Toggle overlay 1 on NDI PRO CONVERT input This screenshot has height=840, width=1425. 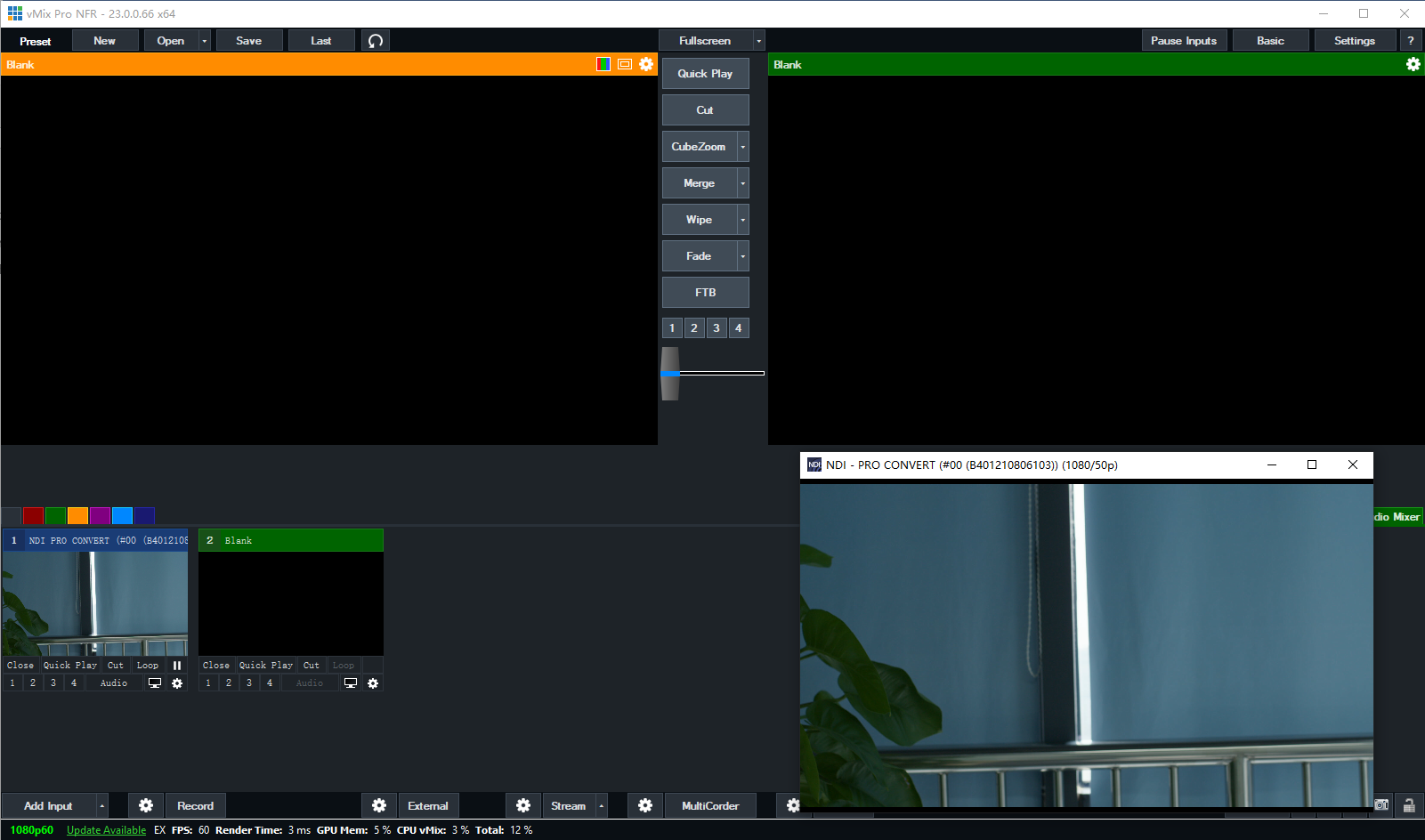click(12, 683)
